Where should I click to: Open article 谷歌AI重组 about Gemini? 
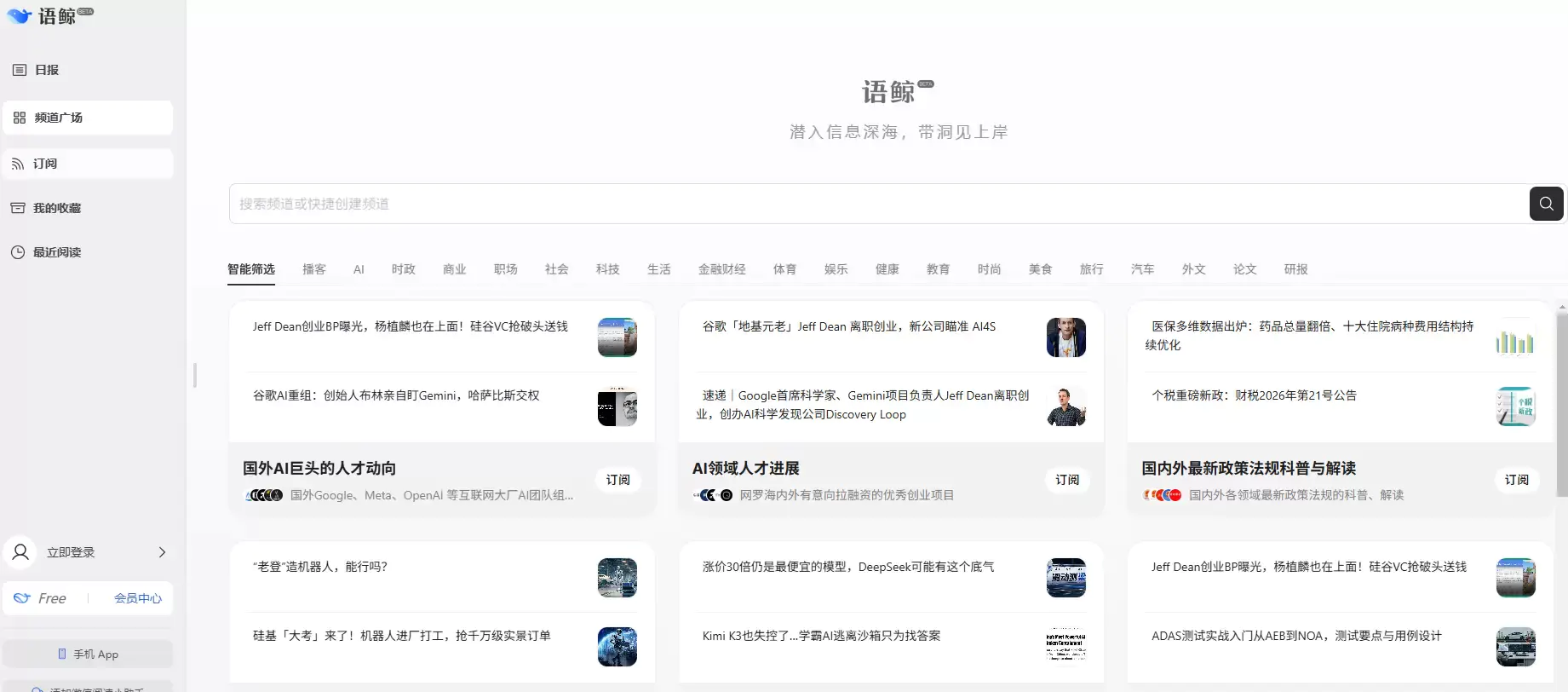(396, 395)
